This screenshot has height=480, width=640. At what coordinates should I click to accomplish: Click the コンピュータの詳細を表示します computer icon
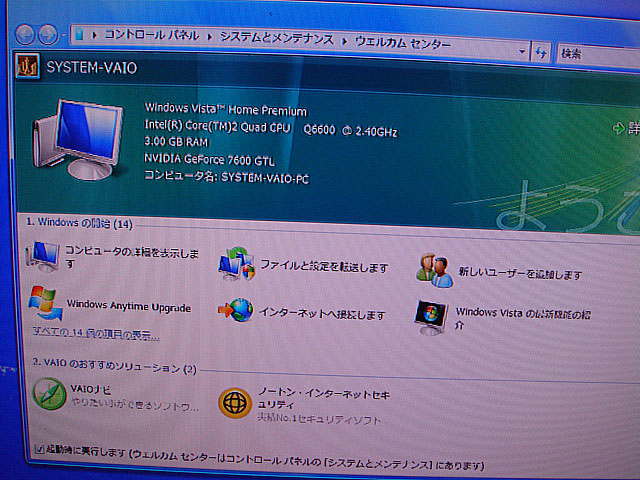(x=42, y=256)
